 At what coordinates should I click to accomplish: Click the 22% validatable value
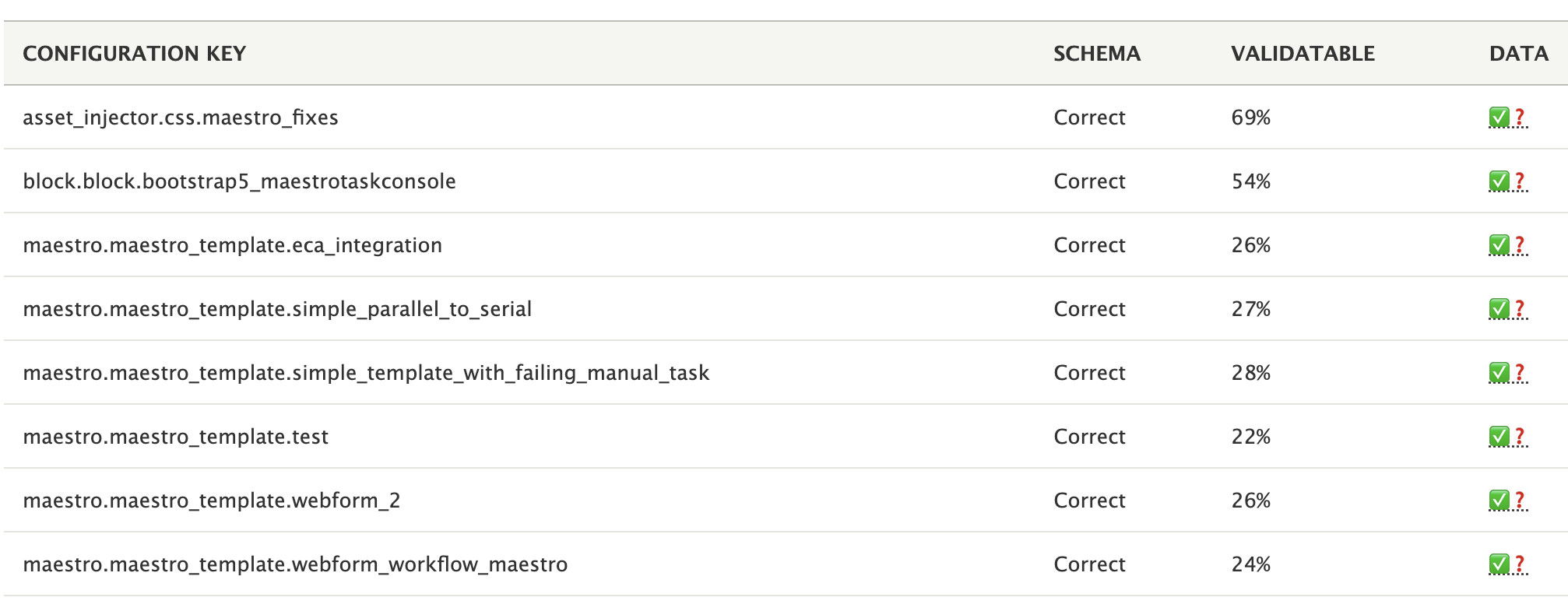1251,437
